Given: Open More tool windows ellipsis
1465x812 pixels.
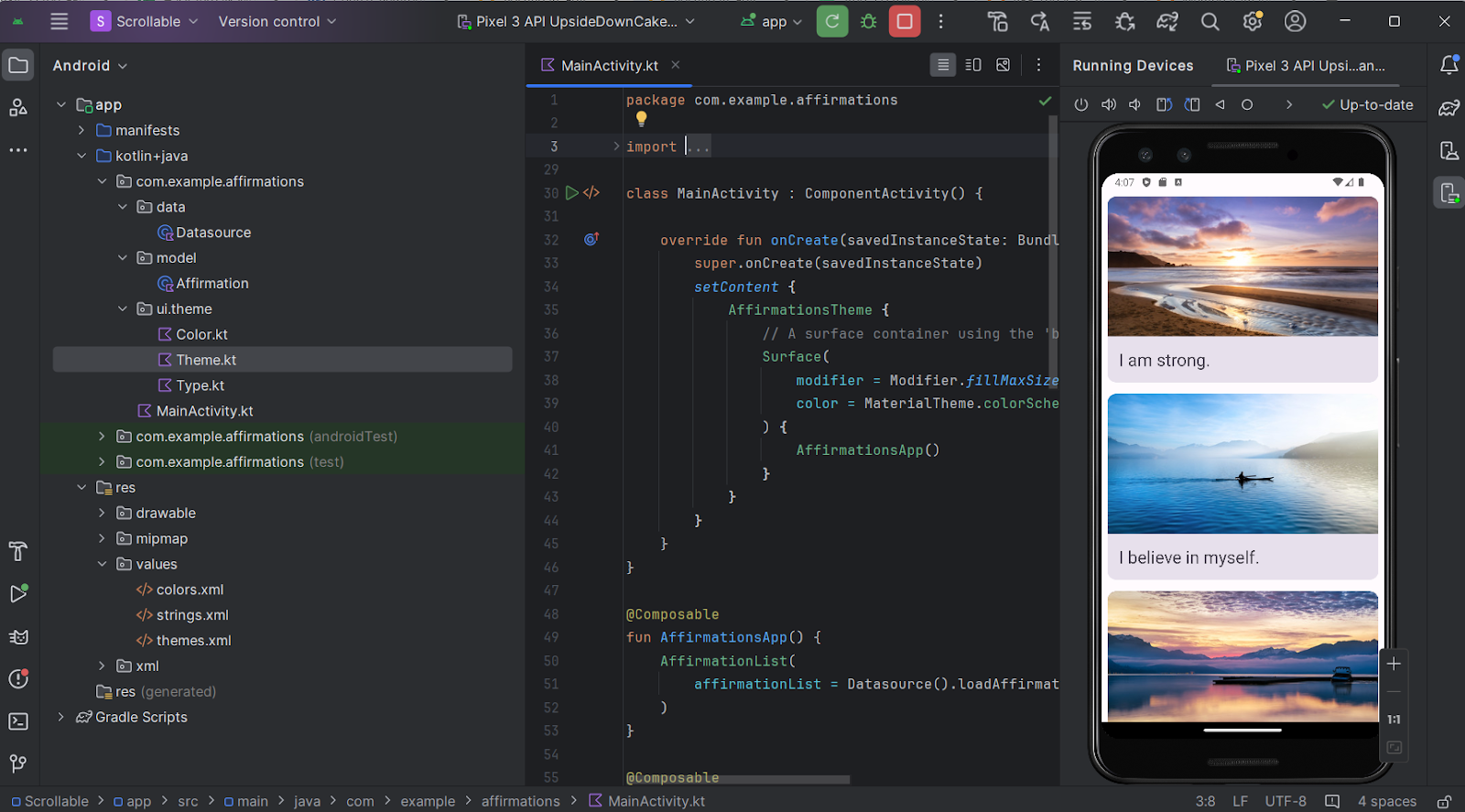Looking at the screenshot, I should point(18,149).
